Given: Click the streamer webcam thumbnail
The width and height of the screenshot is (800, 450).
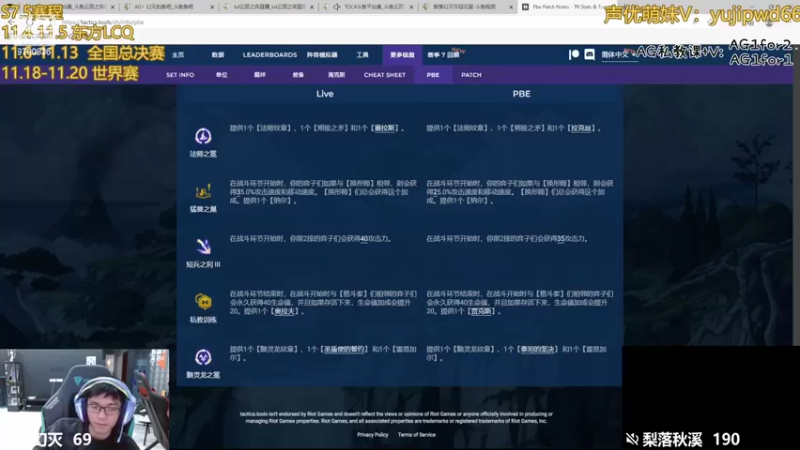Looking at the screenshot, I should click(84, 399).
